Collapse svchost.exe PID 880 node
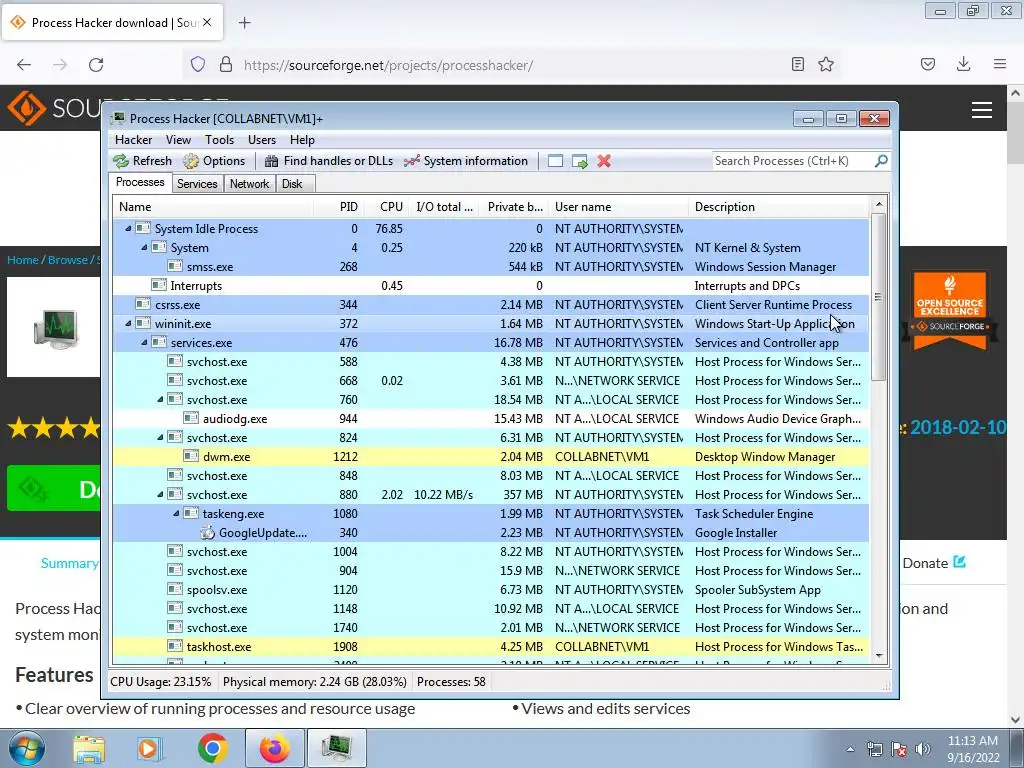1024x768 pixels. click(161, 494)
